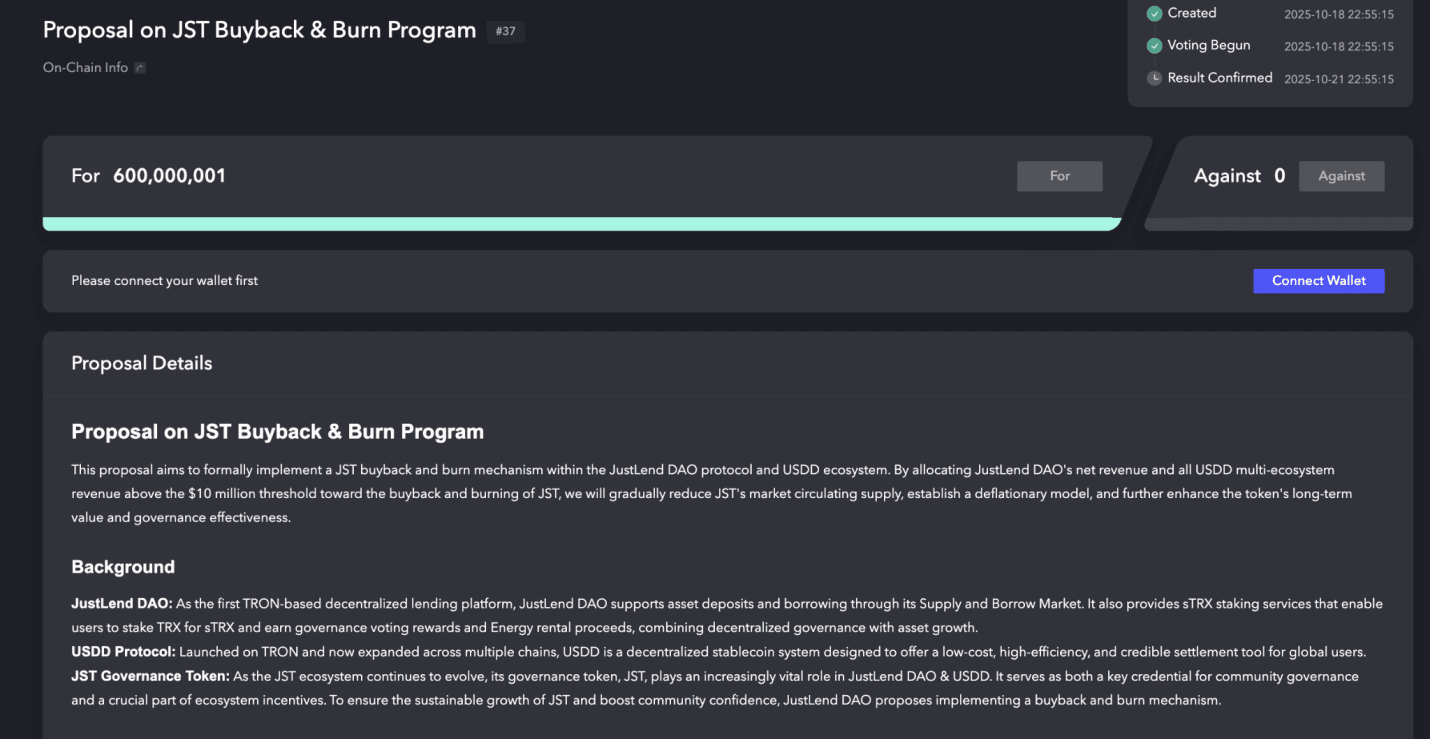Image resolution: width=1430 pixels, height=739 pixels.
Task: Click the 600,000,001 For vote count
Action: coord(169,176)
